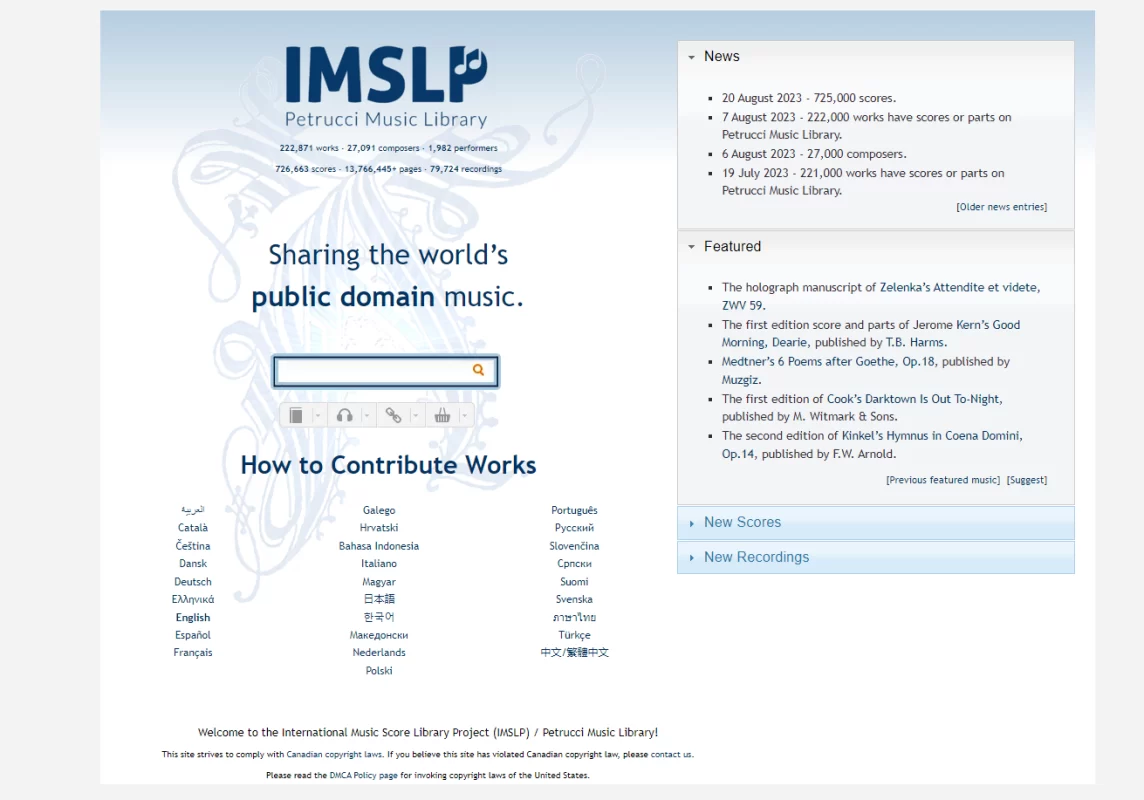Click the "Petrucci Music Library" subtitle
The height and width of the screenshot is (800, 1144).
point(386,119)
